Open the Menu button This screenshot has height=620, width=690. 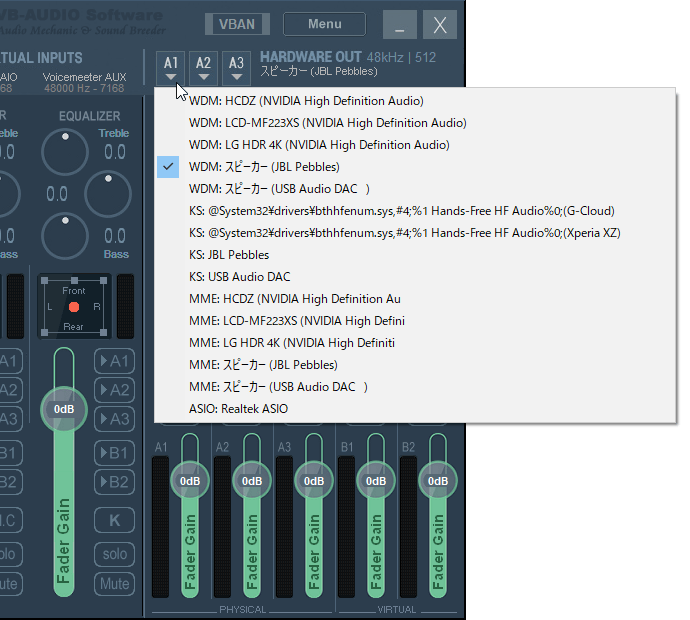tap(324, 24)
